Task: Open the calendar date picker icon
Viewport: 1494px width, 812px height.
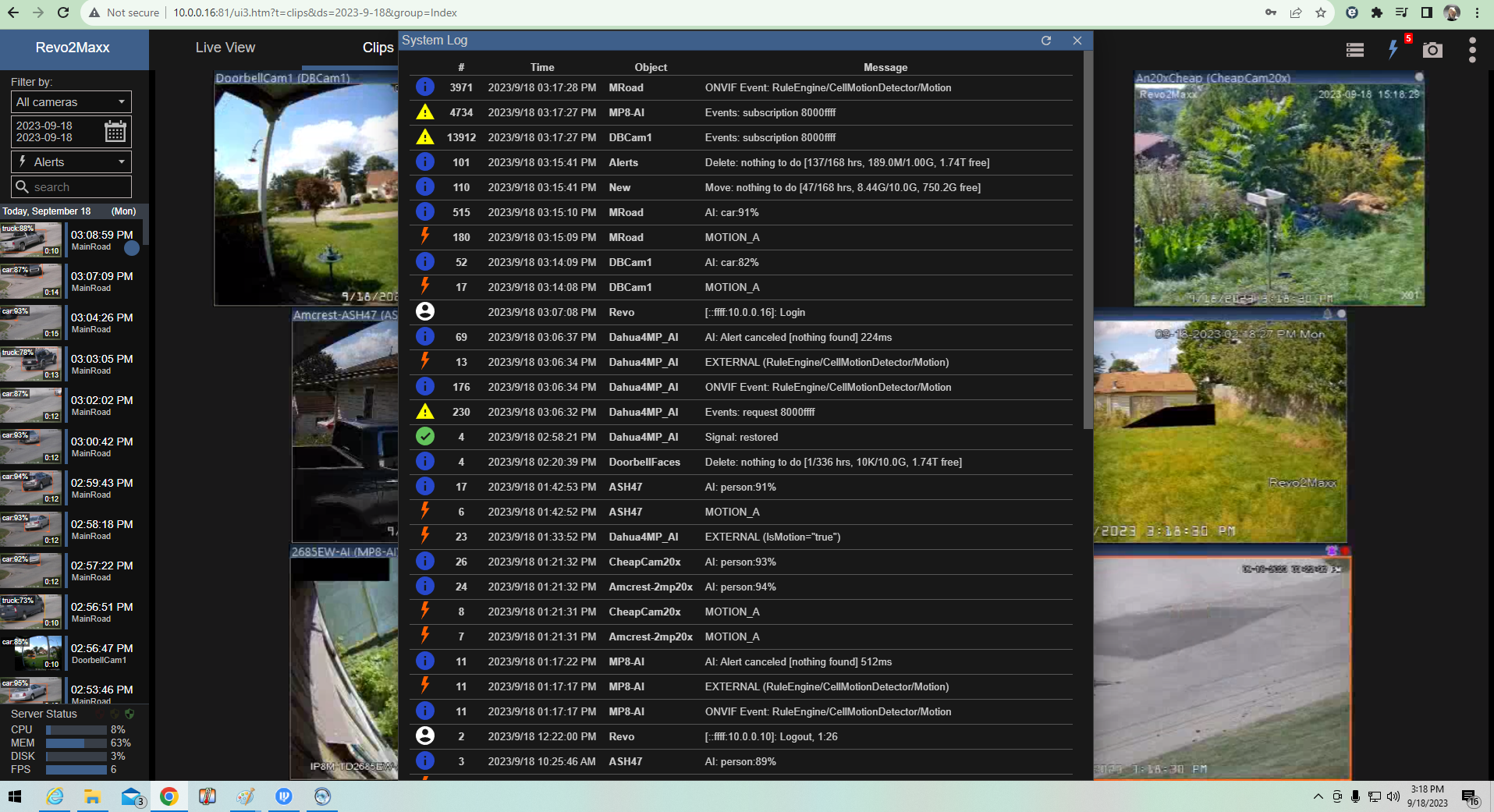Action: pyautogui.click(x=115, y=131)
